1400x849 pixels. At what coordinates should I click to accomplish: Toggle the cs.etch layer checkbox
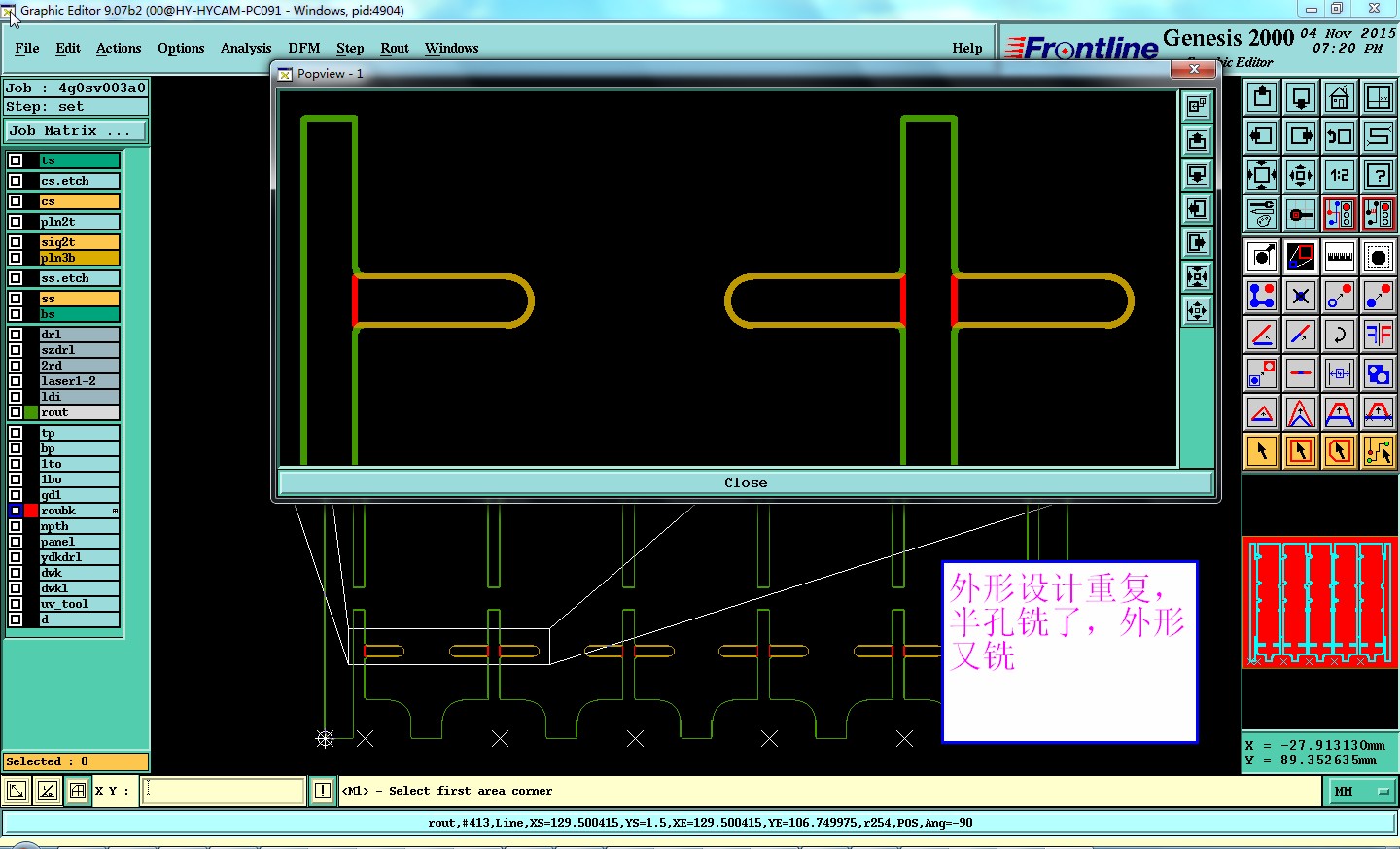point(16,181)
